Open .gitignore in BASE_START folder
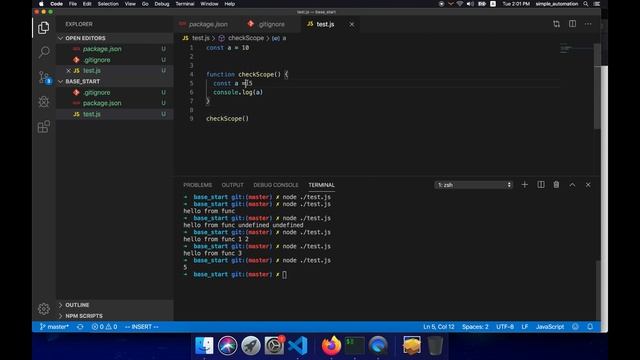640x360 pixels. click(x=114, y=93)
